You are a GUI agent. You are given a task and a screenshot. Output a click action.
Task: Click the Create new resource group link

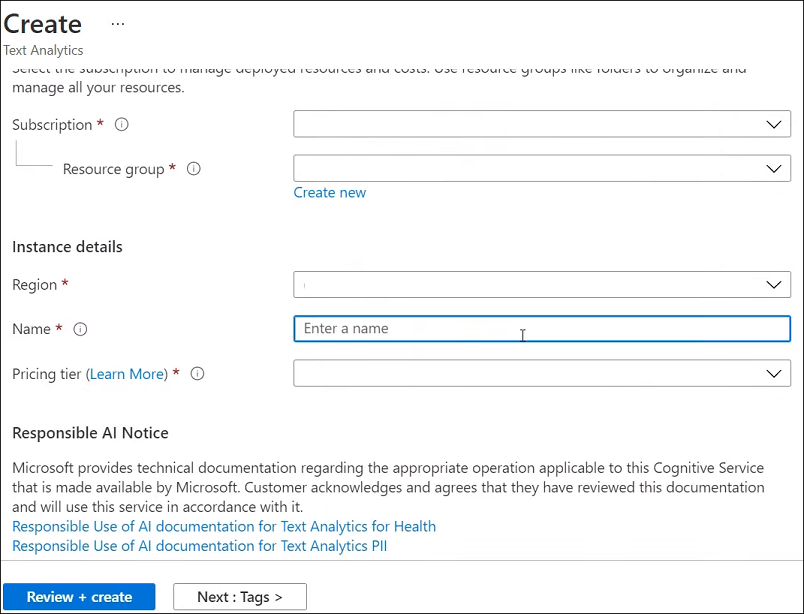tap(330, 193)
